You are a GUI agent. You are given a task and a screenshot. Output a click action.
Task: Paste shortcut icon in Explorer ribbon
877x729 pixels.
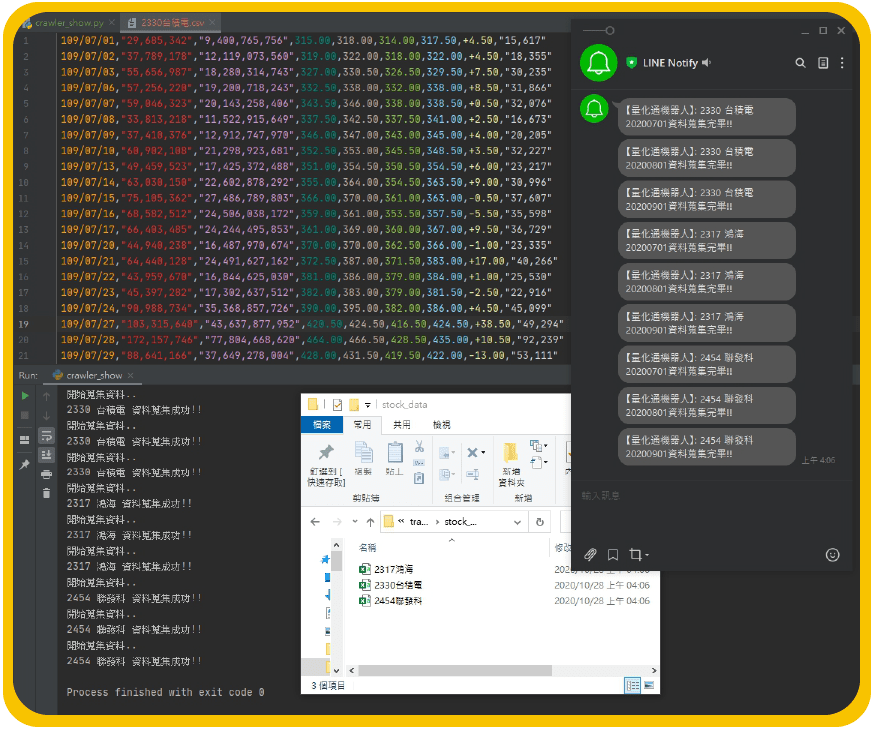[x=419, y=478]
